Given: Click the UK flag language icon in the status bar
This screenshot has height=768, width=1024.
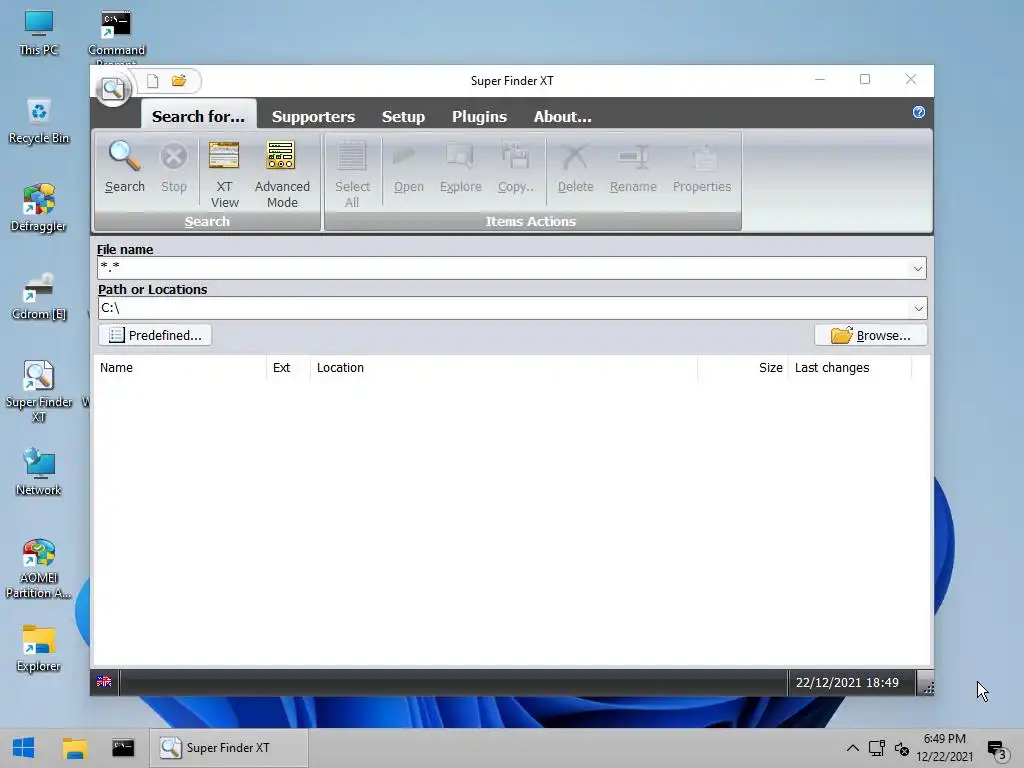Looking at the screenshot, I should (x=104, y=681).
